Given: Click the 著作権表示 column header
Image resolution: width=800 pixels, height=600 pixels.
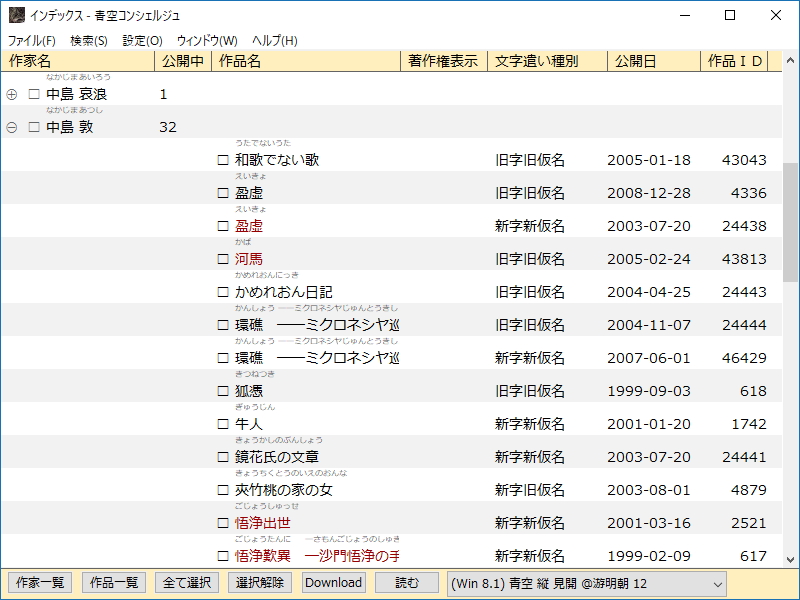Looking at the screenshot, I should coord(444,61).
